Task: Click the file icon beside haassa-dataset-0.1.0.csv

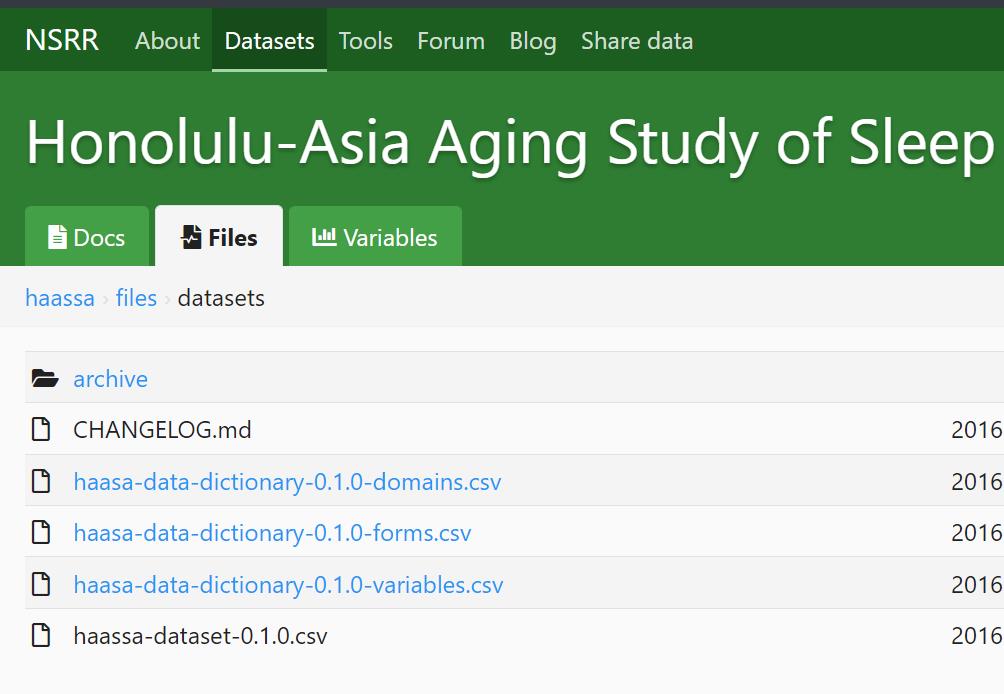Action: tap(41, 636)
